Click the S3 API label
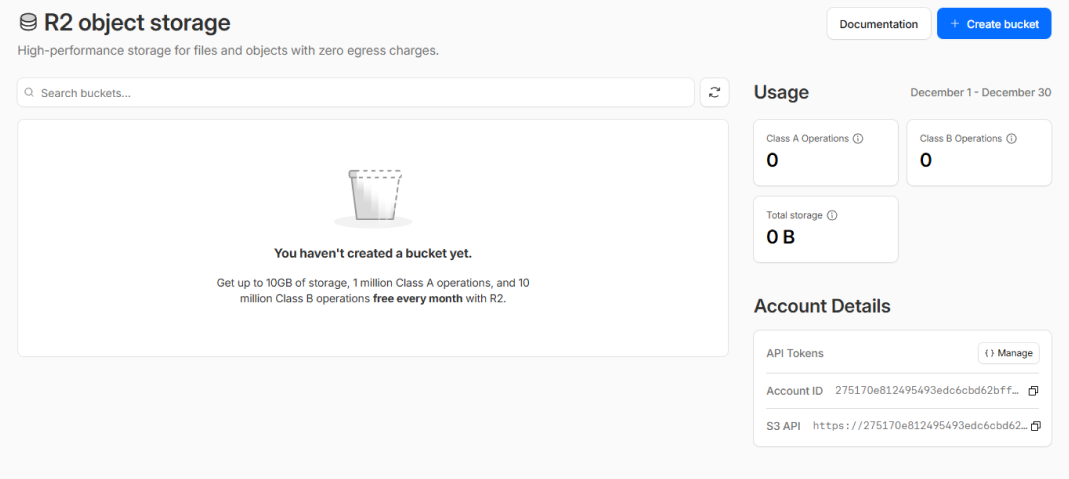The width and height of the screenshot is (1069, 479). pos(783,426)
